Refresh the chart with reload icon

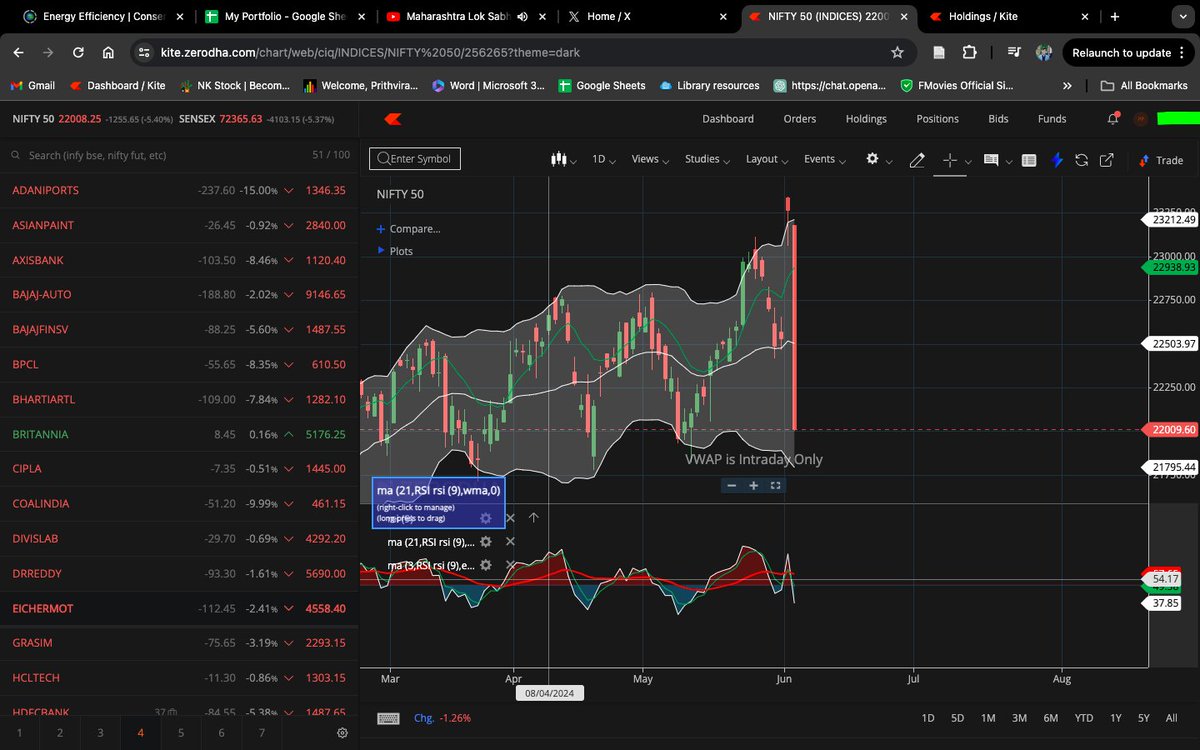click(x=1081, y=160)
